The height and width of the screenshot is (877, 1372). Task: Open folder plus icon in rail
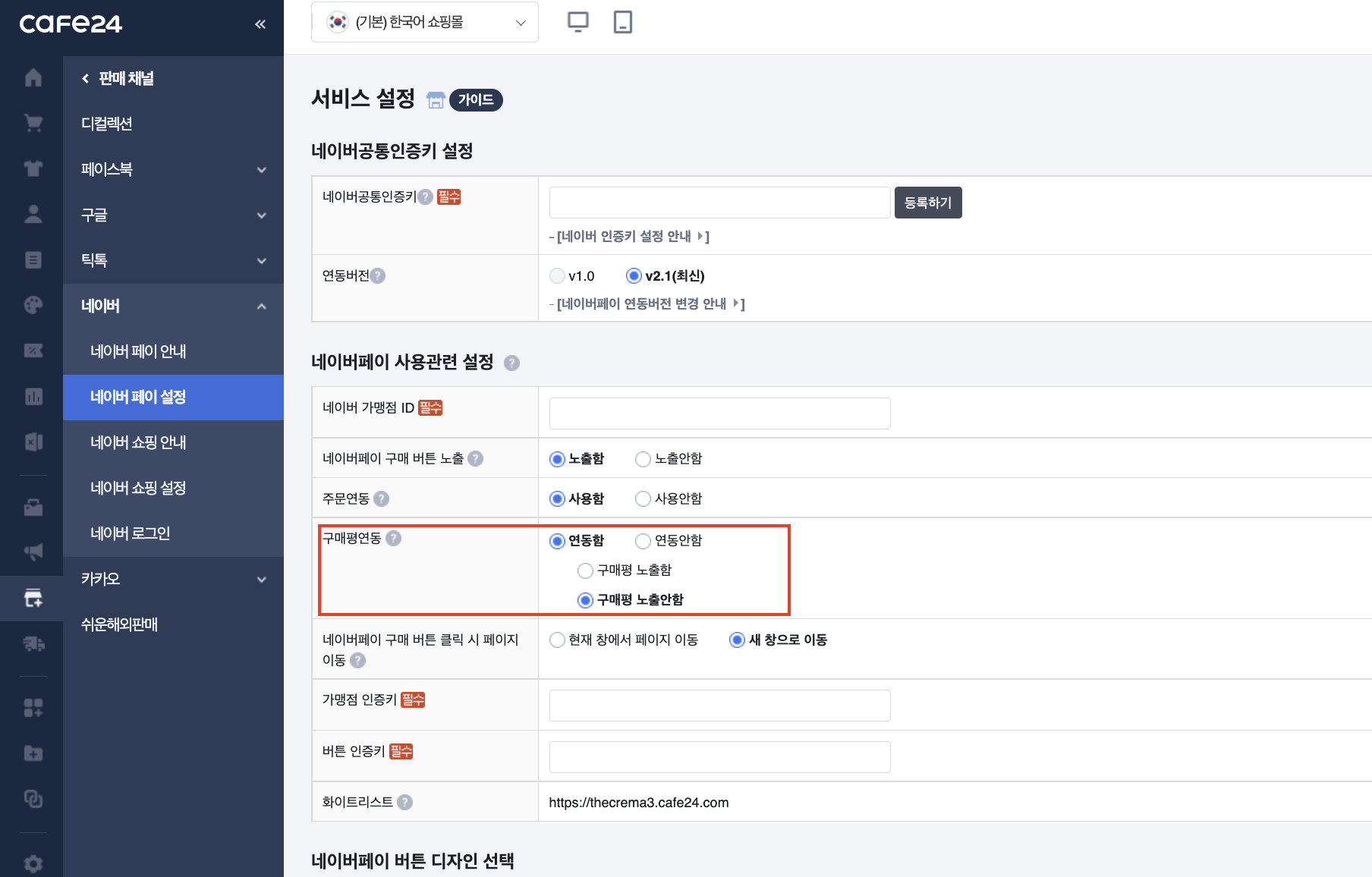33,753
